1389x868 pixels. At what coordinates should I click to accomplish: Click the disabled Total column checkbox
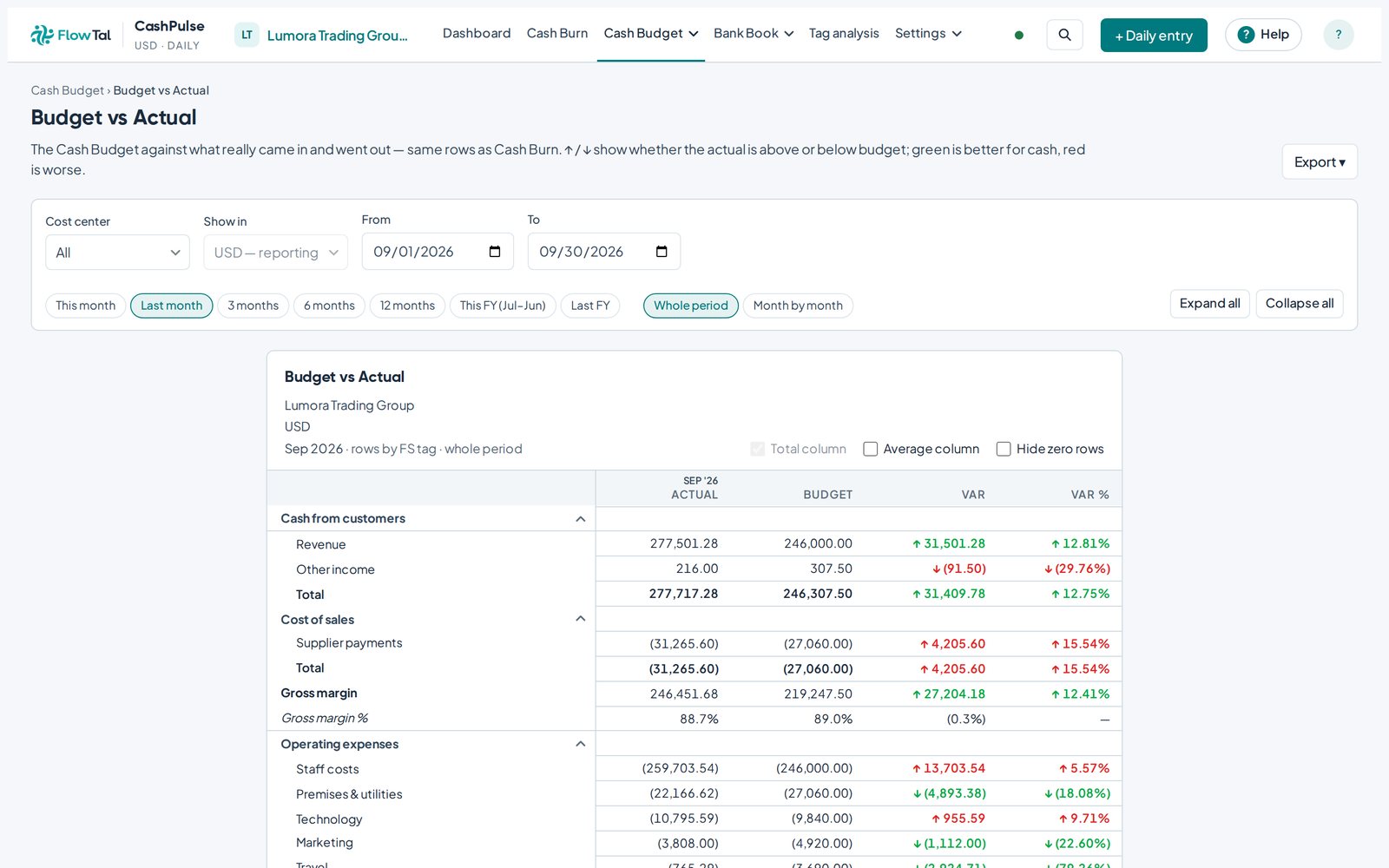pyautogui.click(x=758, y=449)
